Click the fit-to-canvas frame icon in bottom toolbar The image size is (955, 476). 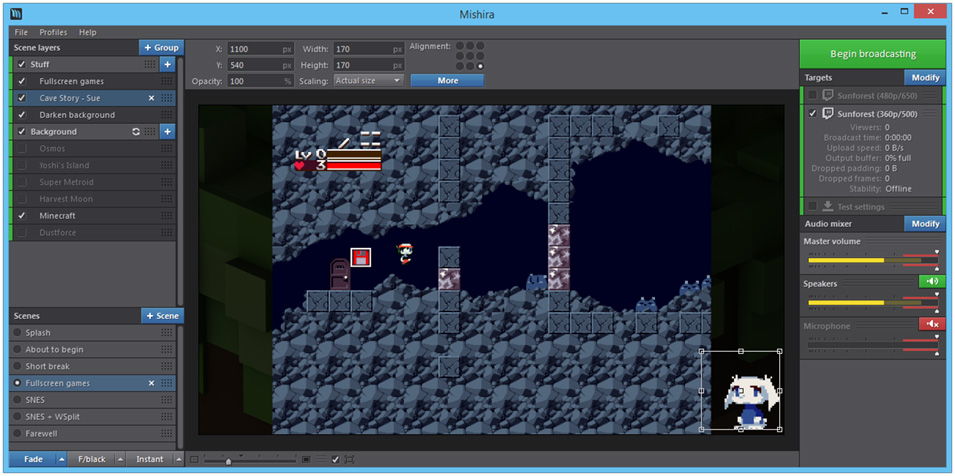pos(350,460)
